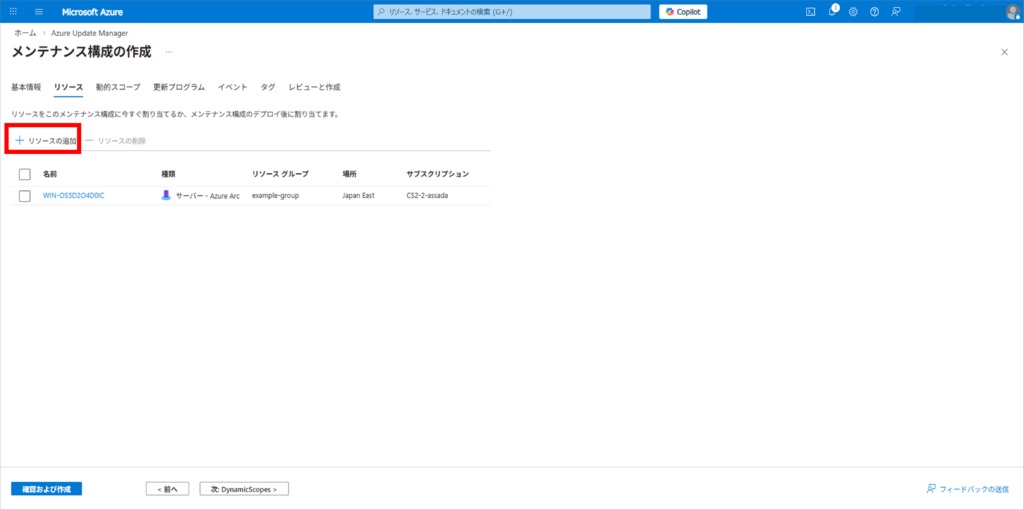1024x510 pixels.
Task: Click the header feedback icon
Action: 896,12
